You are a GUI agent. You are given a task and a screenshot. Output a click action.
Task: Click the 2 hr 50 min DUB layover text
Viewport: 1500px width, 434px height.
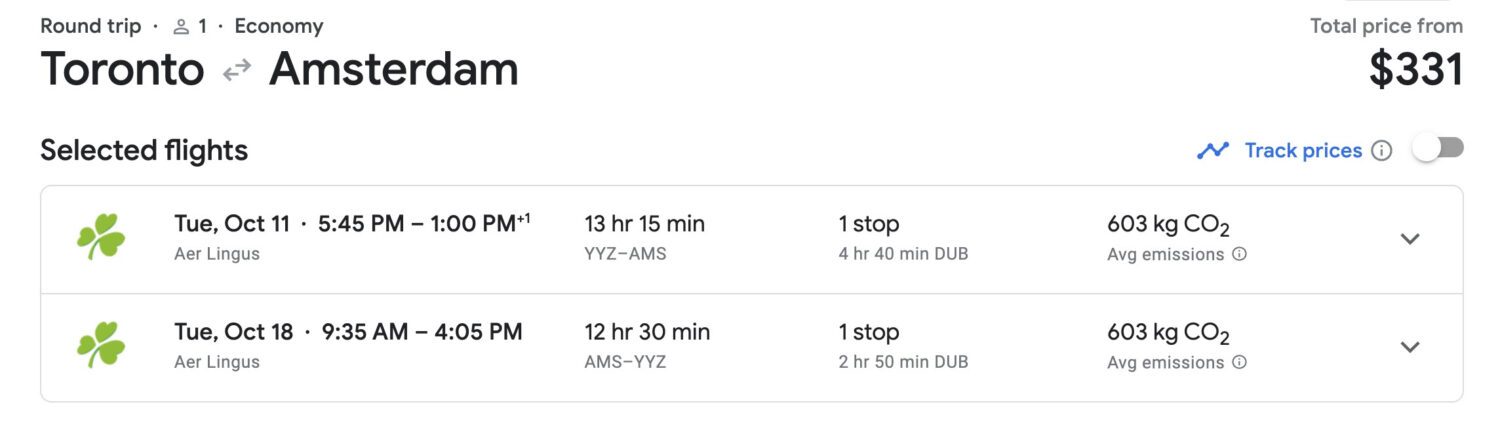(903, 362)
